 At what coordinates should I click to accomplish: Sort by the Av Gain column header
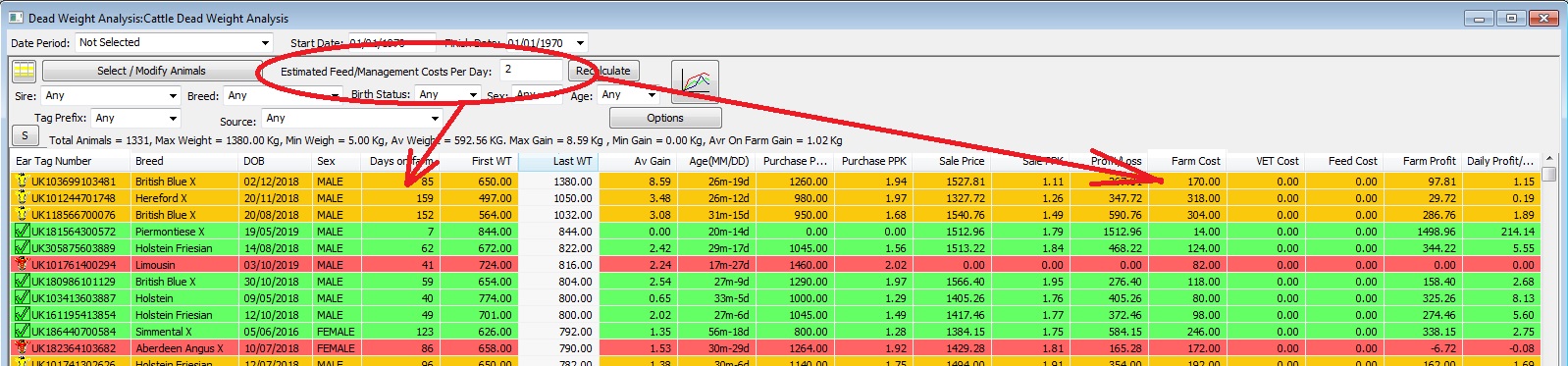tap(637, 161)
